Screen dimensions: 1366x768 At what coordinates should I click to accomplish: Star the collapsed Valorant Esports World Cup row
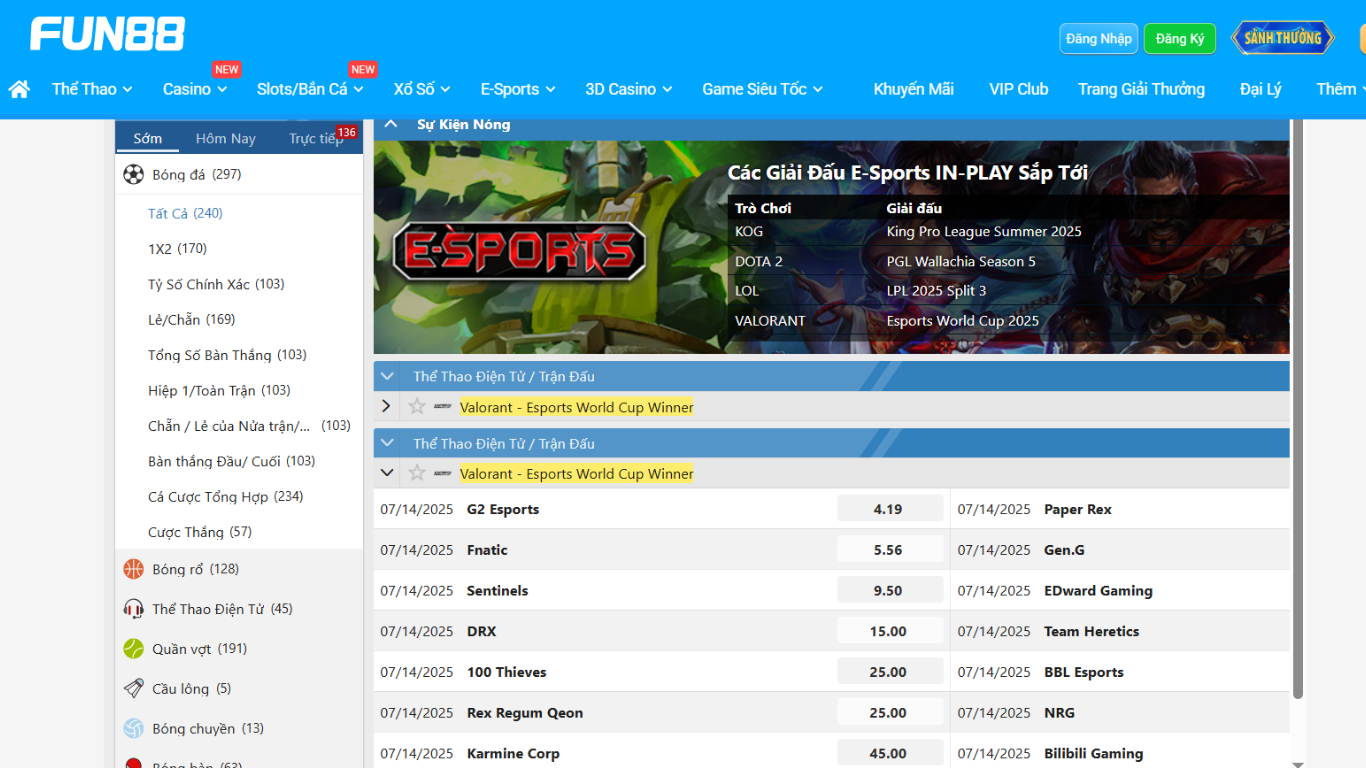pos(417,407)
